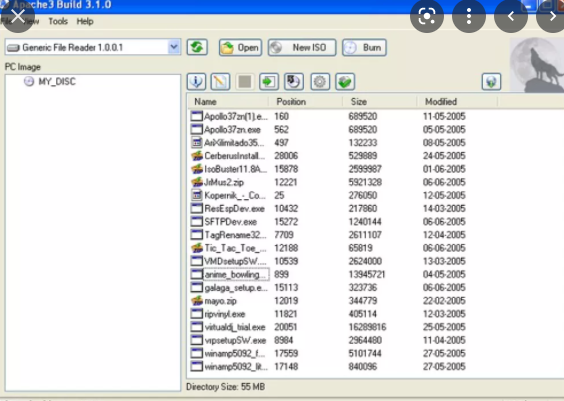Select SFTPDev.exe file
The height and width of the screenshot is (401, 564).
(230, 222)
